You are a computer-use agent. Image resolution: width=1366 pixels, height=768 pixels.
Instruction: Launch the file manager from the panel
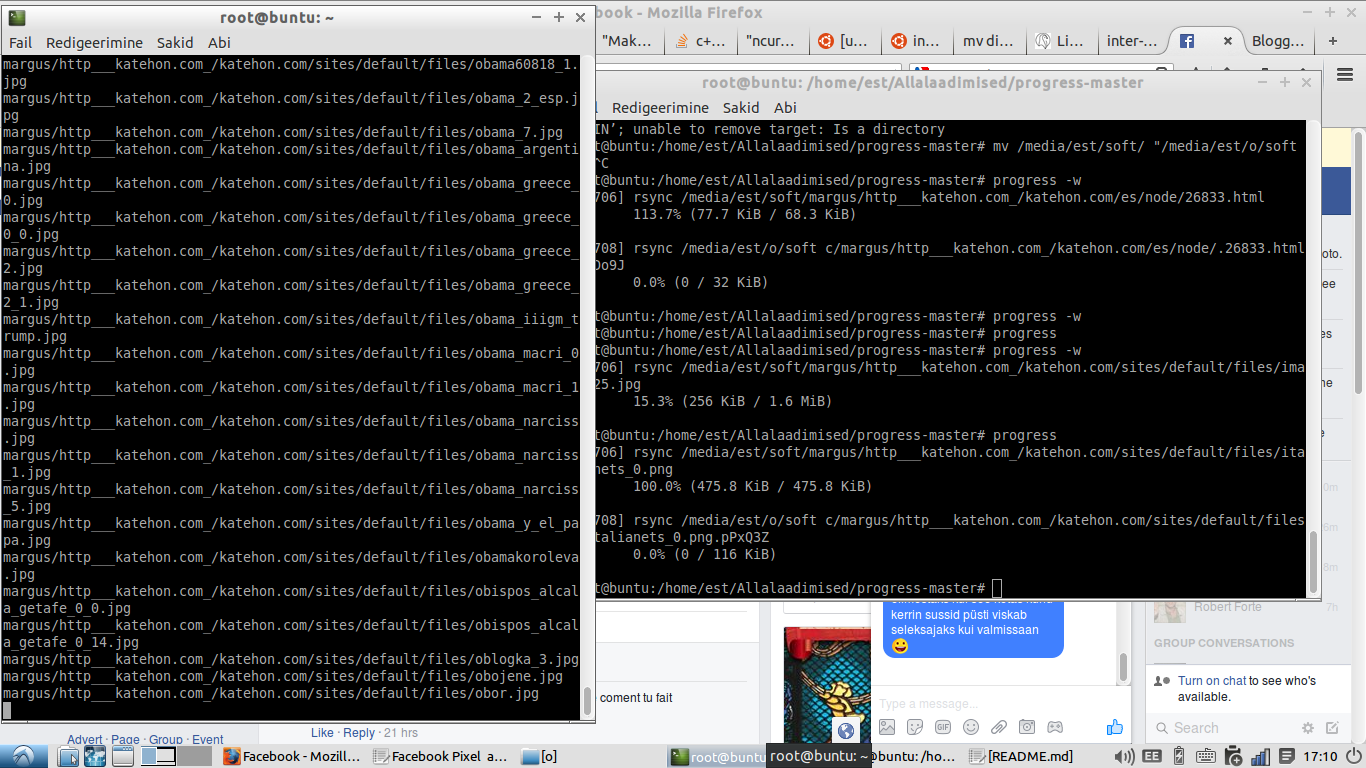68,756
